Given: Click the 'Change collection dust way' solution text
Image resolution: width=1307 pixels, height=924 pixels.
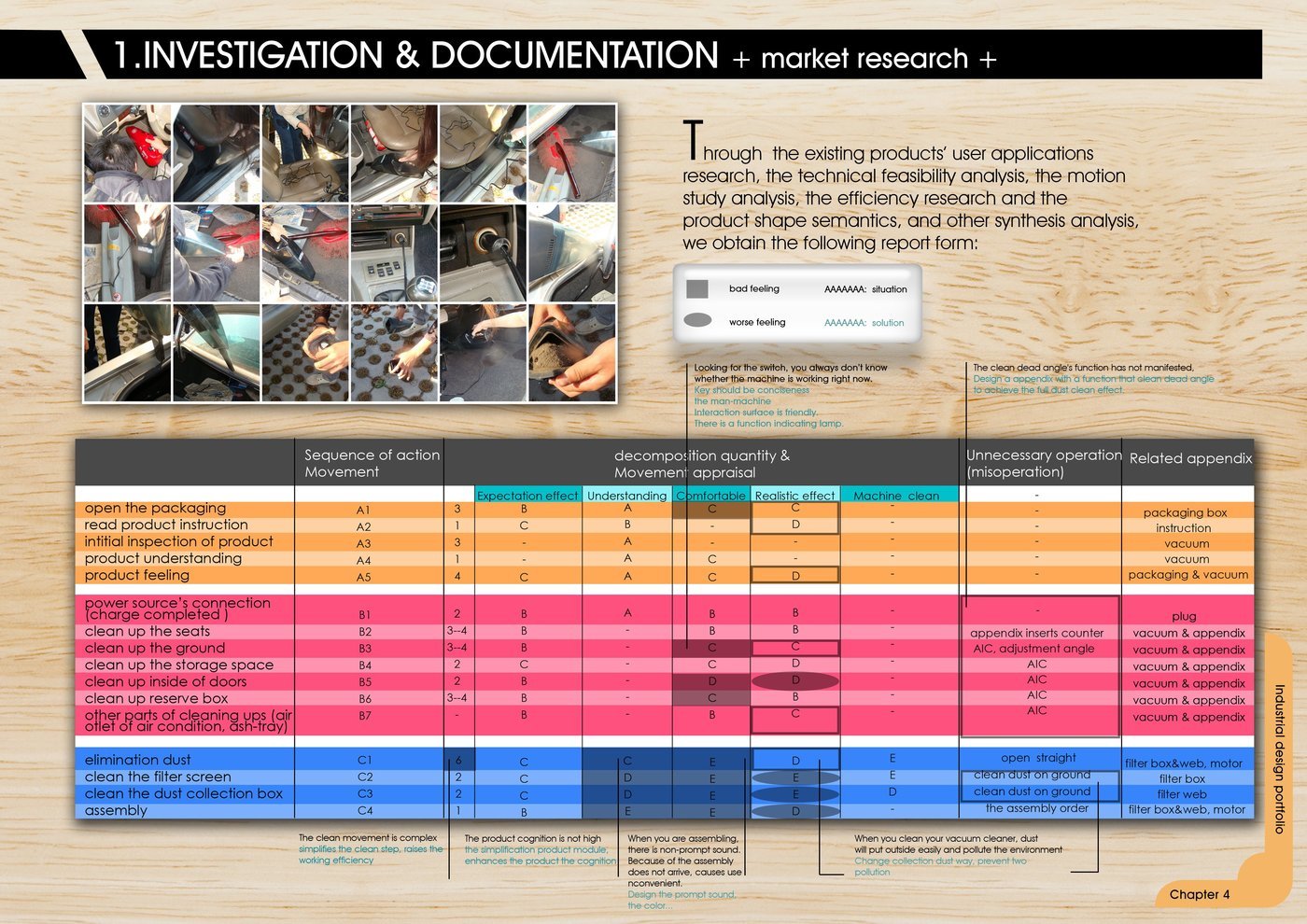Looking at the screenshot, I should (940, 866).
